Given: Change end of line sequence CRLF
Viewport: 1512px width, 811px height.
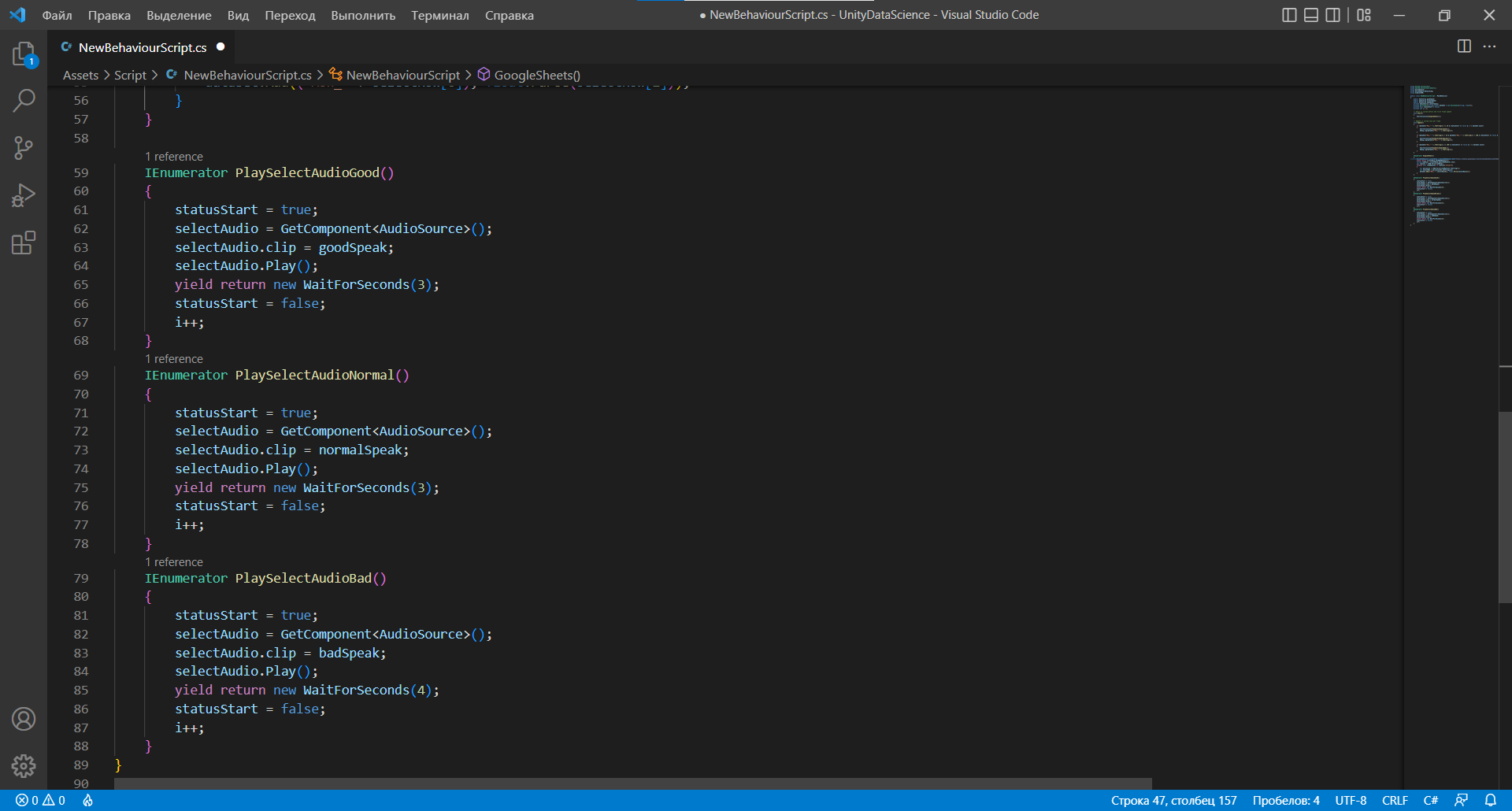Looking at the screenshot, I should click(1395, 800).
